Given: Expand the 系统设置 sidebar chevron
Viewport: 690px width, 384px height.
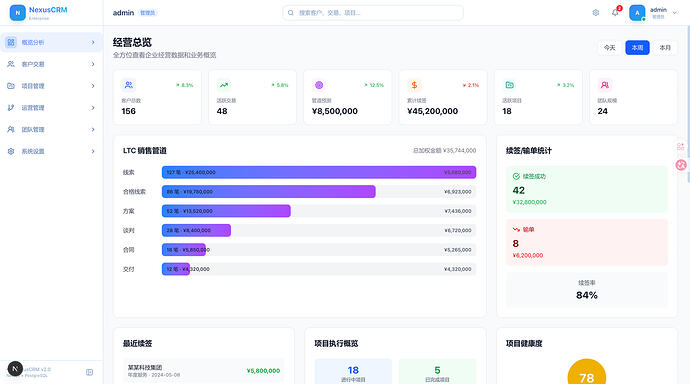Looking at the screenshot, I should pyautogui.click(x=93, y=151).
